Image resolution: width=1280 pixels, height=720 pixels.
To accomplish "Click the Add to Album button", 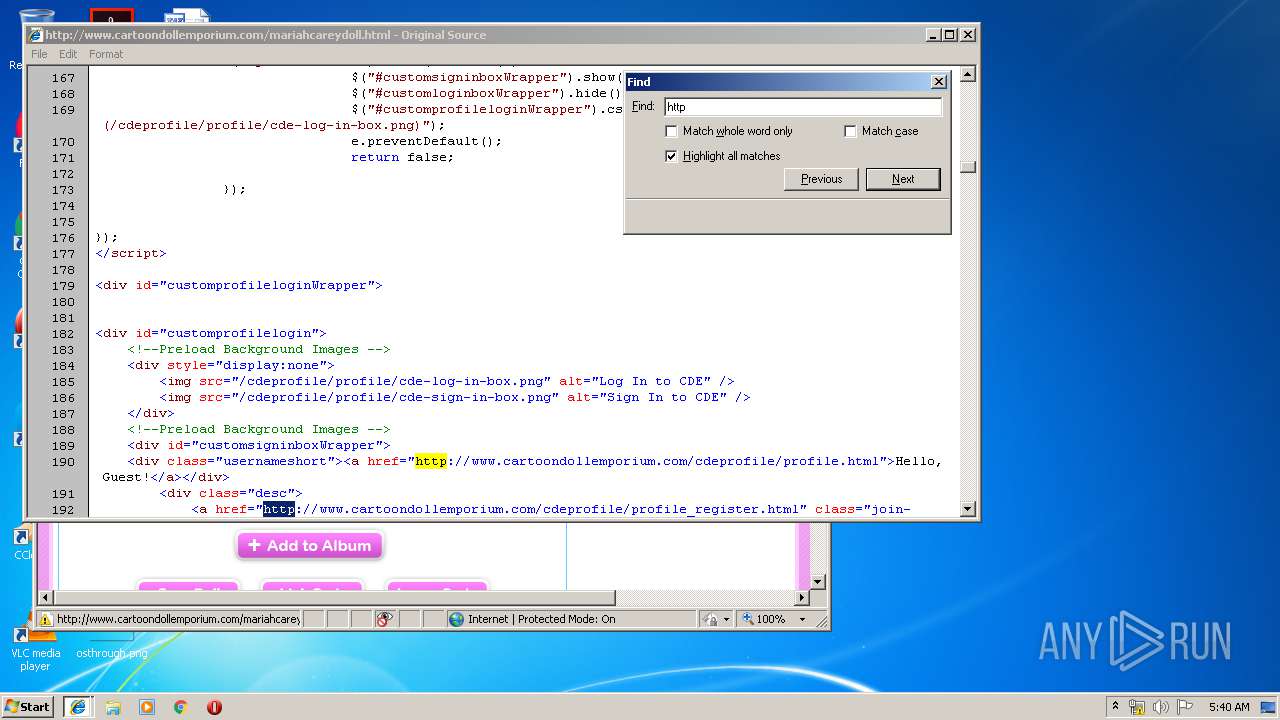I will 310,545.
